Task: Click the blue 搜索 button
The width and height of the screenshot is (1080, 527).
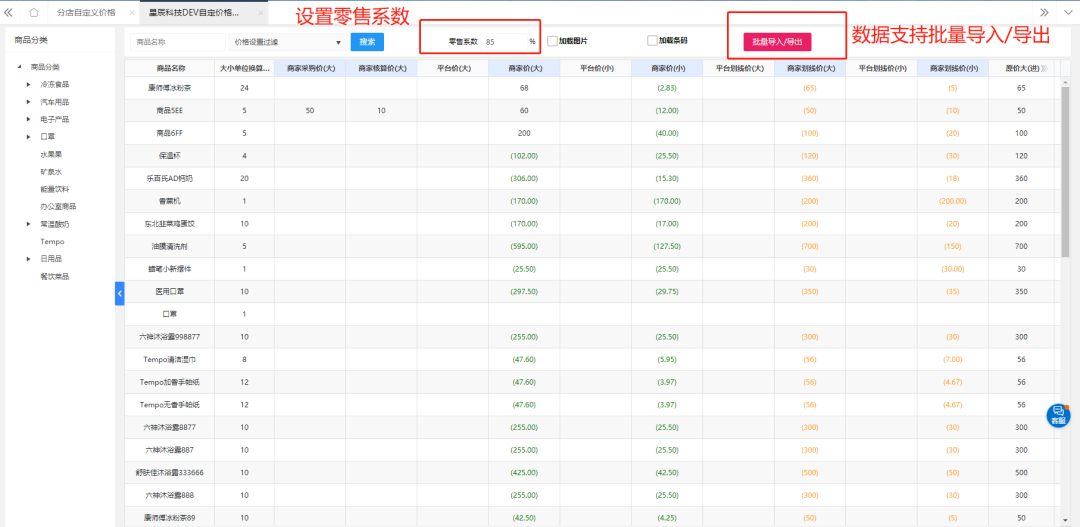Action: tap(367, 42)
